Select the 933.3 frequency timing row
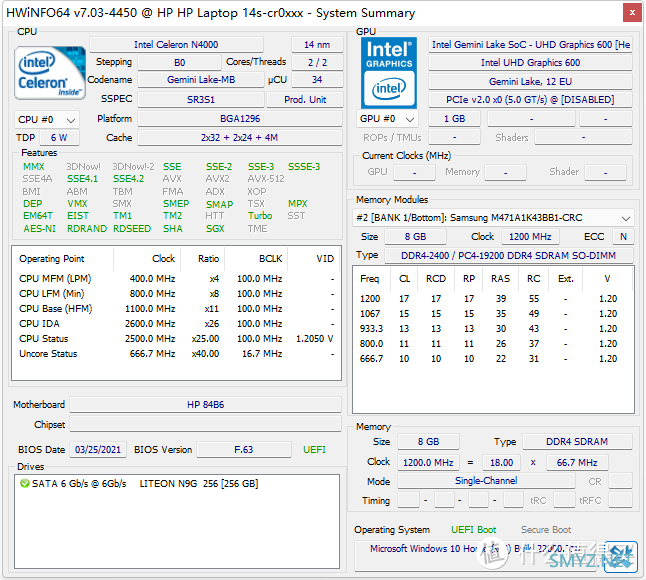Image resolution: width=646 pixels, height=580 pixels. pyautogui.click(x=493, y=329)
